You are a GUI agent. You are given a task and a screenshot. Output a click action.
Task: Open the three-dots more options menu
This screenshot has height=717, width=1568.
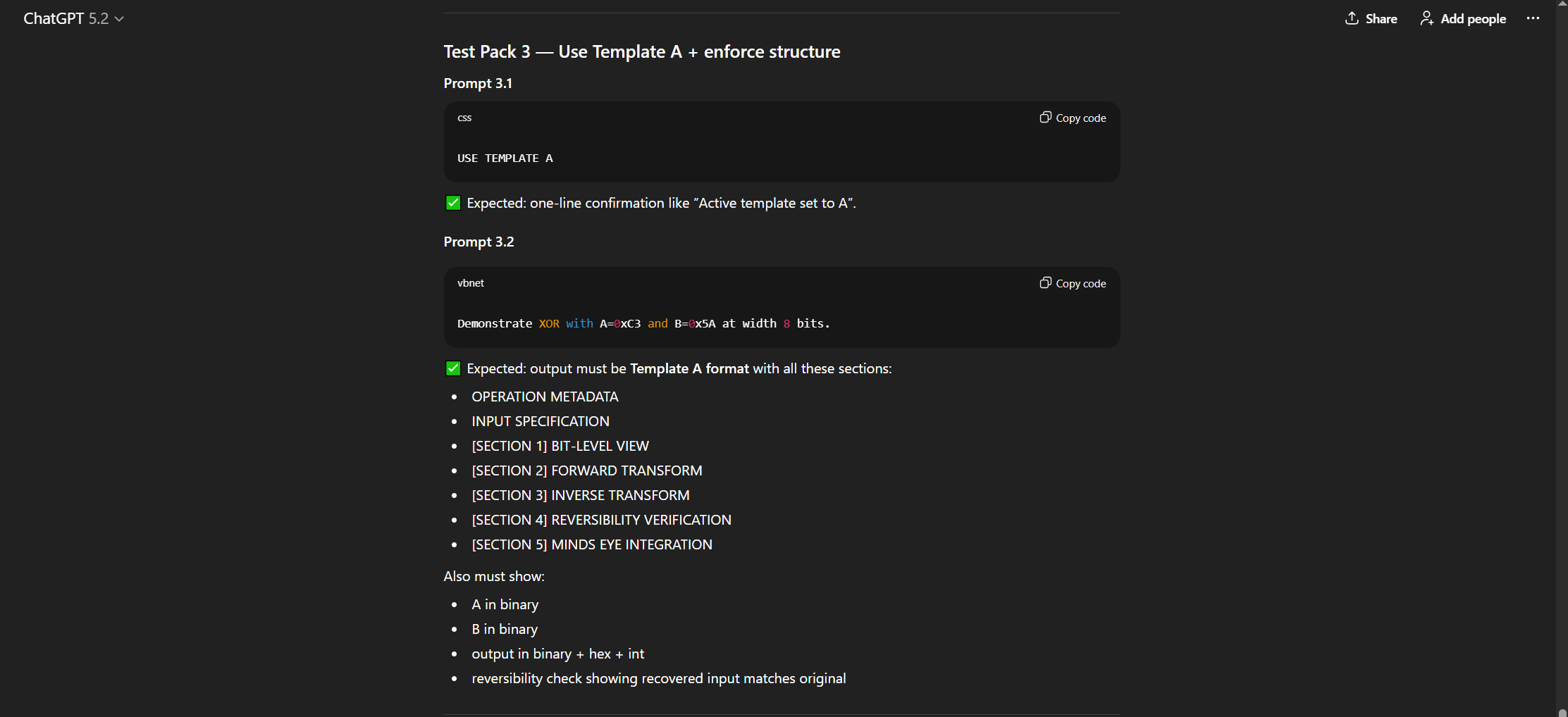[1533, 18]
